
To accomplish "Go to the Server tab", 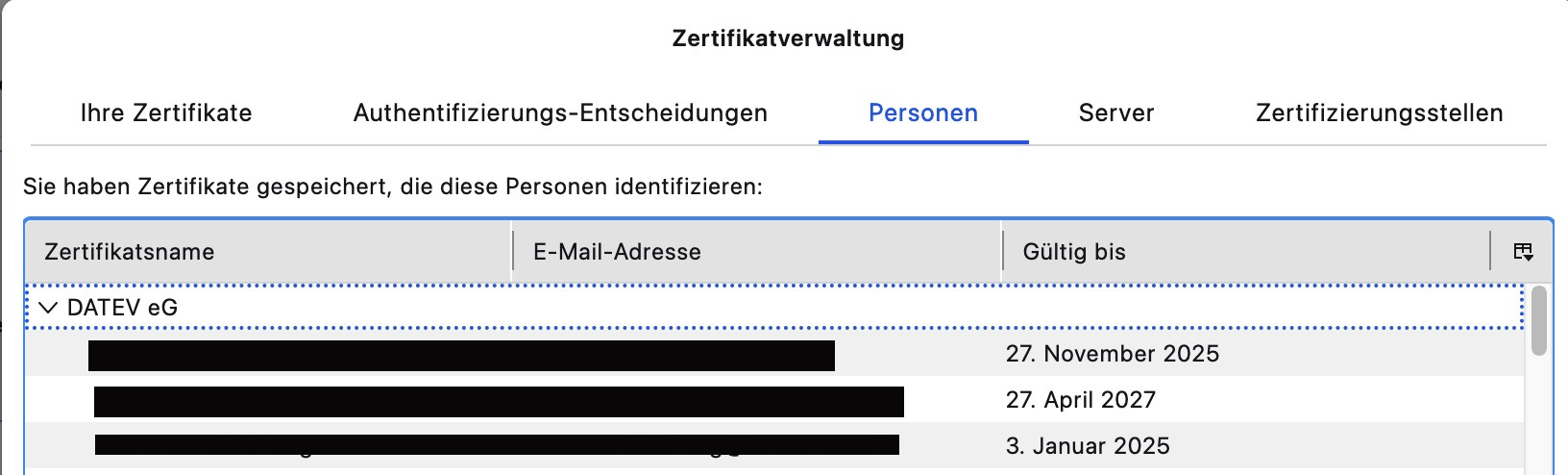I will [1116, 113].
